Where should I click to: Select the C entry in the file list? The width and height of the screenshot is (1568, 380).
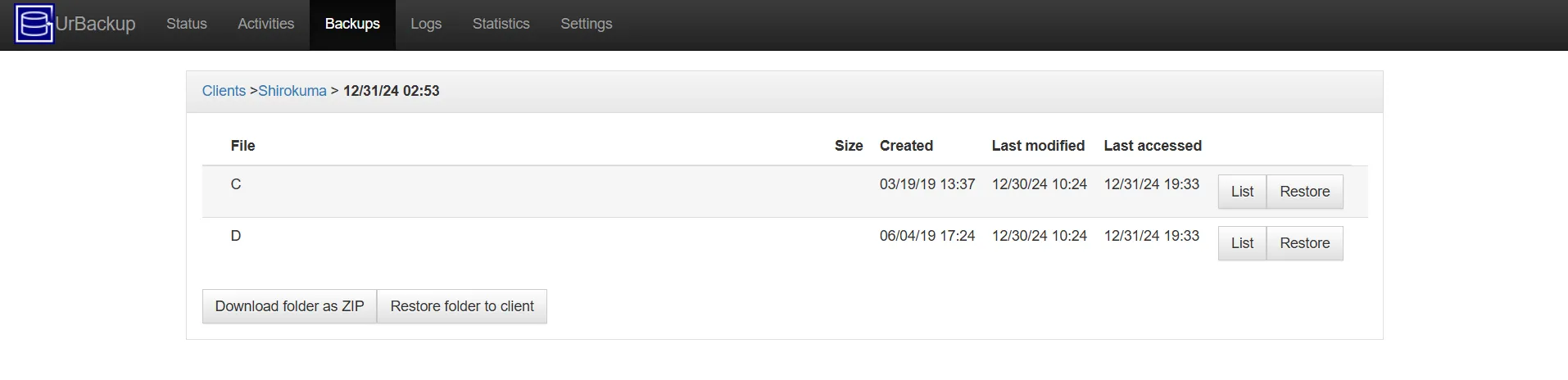(236, 184)
